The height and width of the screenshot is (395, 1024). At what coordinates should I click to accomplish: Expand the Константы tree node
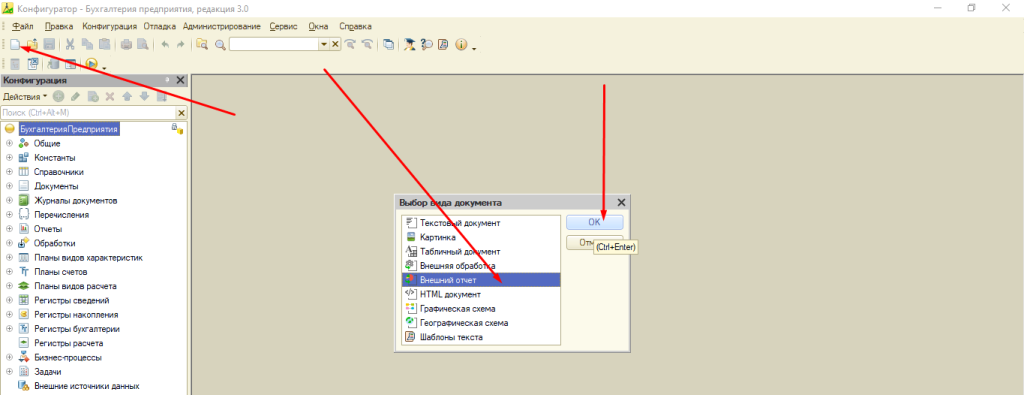(x=9, y=158)
